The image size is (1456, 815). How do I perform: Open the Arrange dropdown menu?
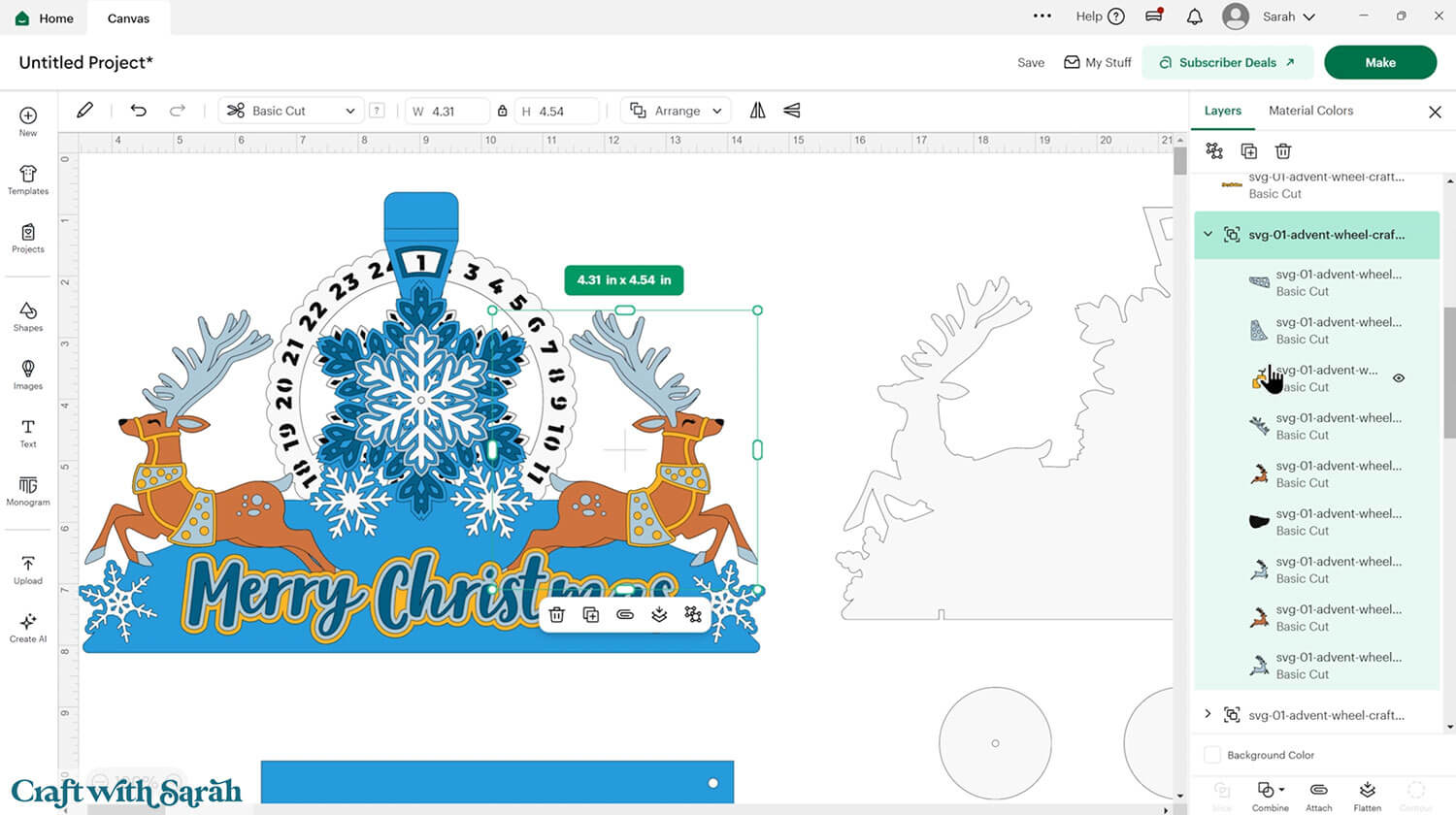click(677, 111)
